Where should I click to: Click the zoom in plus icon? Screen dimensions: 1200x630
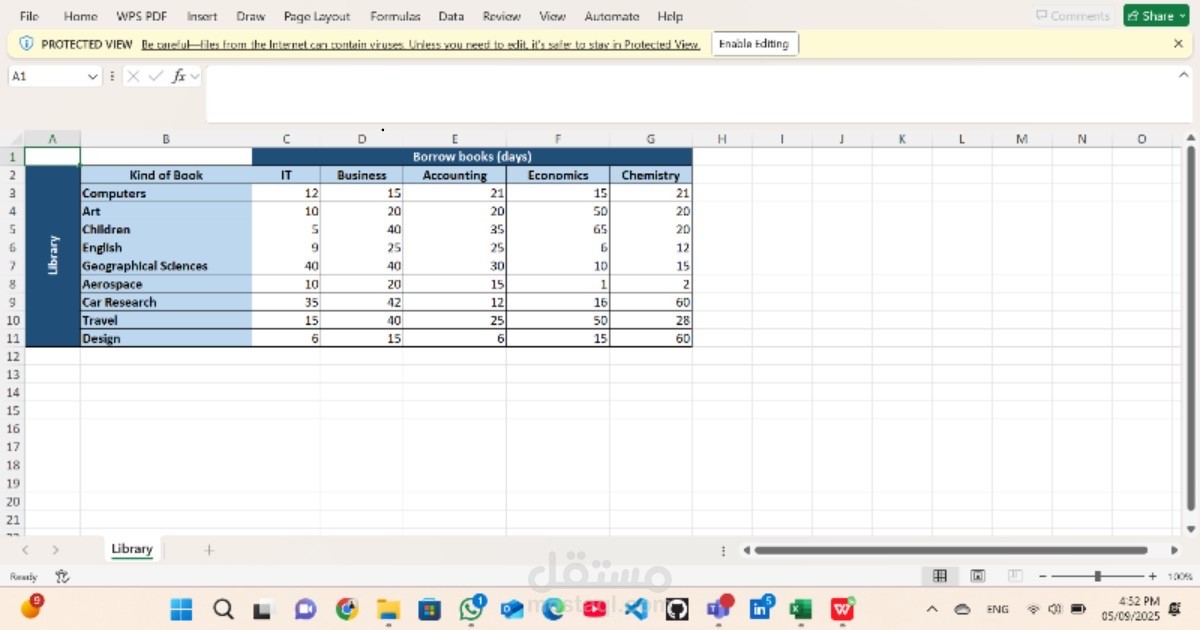pos(1152,576)
